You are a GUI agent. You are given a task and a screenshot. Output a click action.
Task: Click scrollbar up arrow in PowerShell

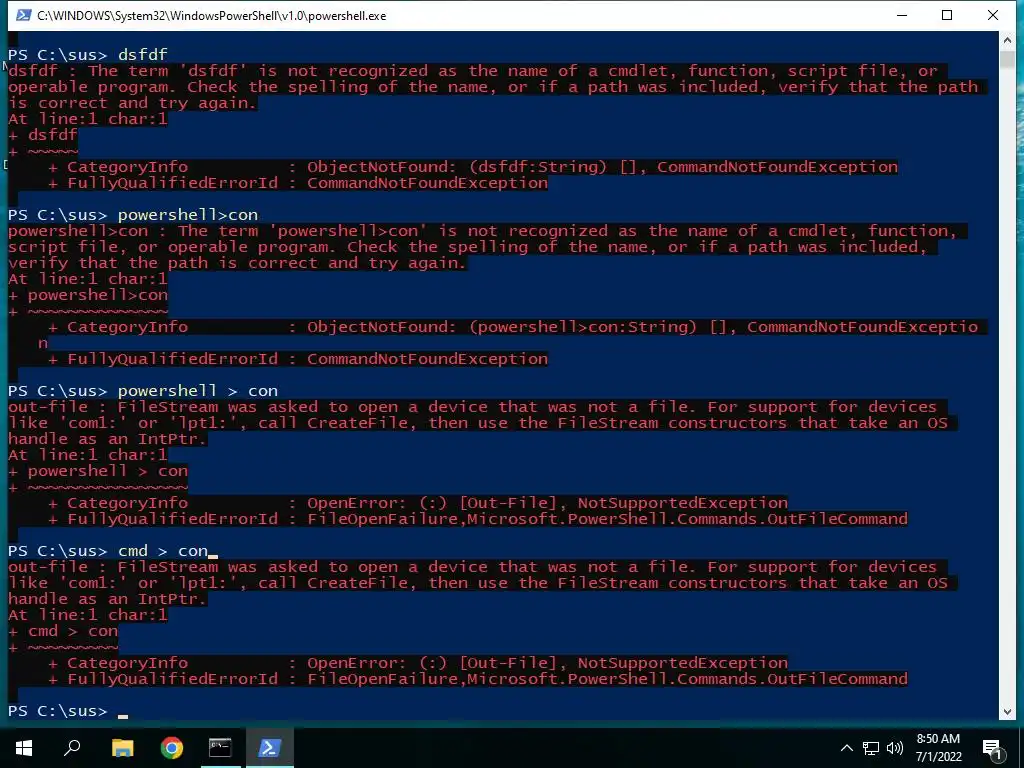click(x=1006, y=40)
